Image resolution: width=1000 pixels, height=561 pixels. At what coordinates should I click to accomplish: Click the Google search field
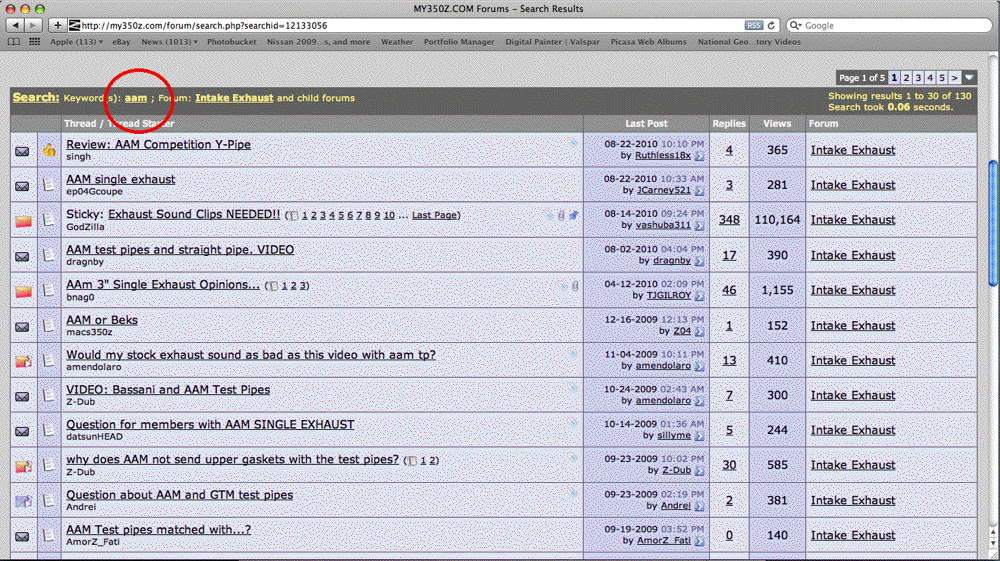(890, 25)
